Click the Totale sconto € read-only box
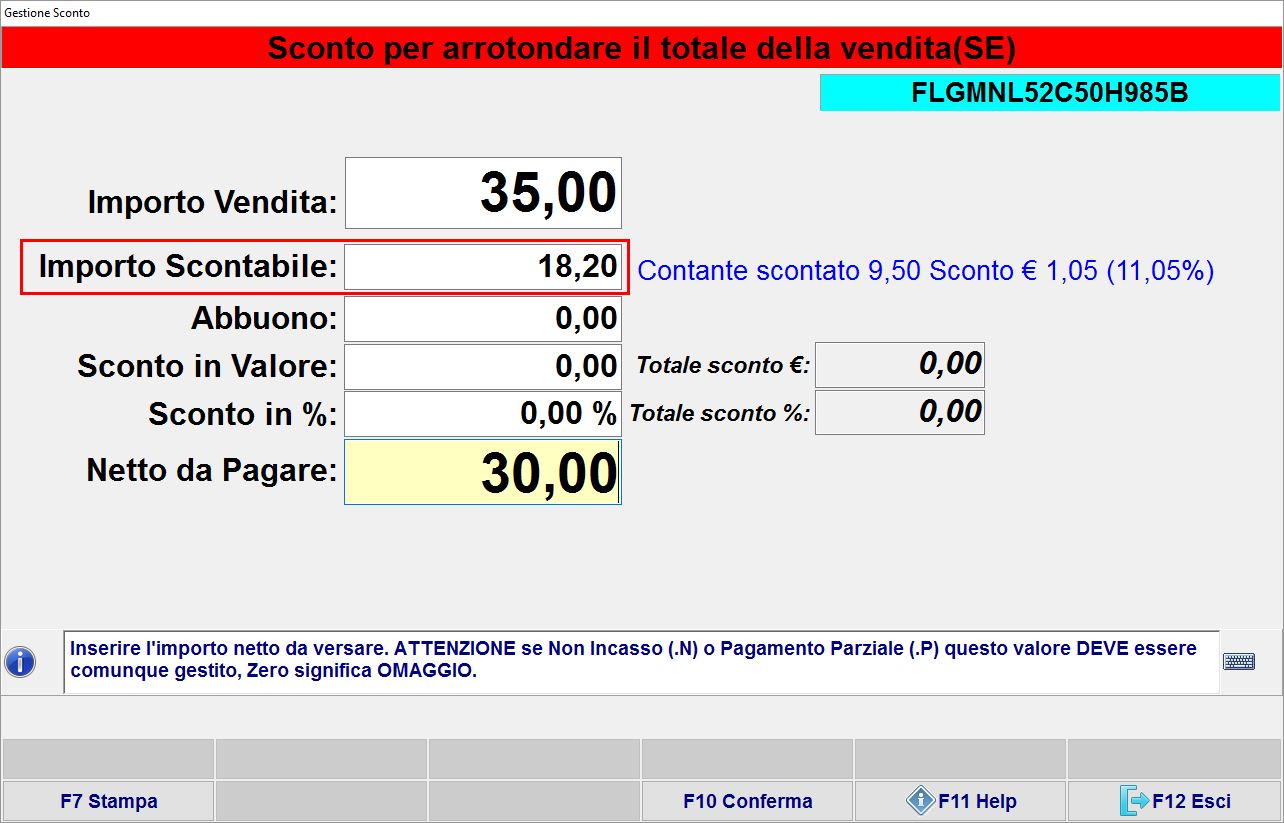The width and height of the screenshot is (1284, 823). pyautogui.click(x=899, y=365)
